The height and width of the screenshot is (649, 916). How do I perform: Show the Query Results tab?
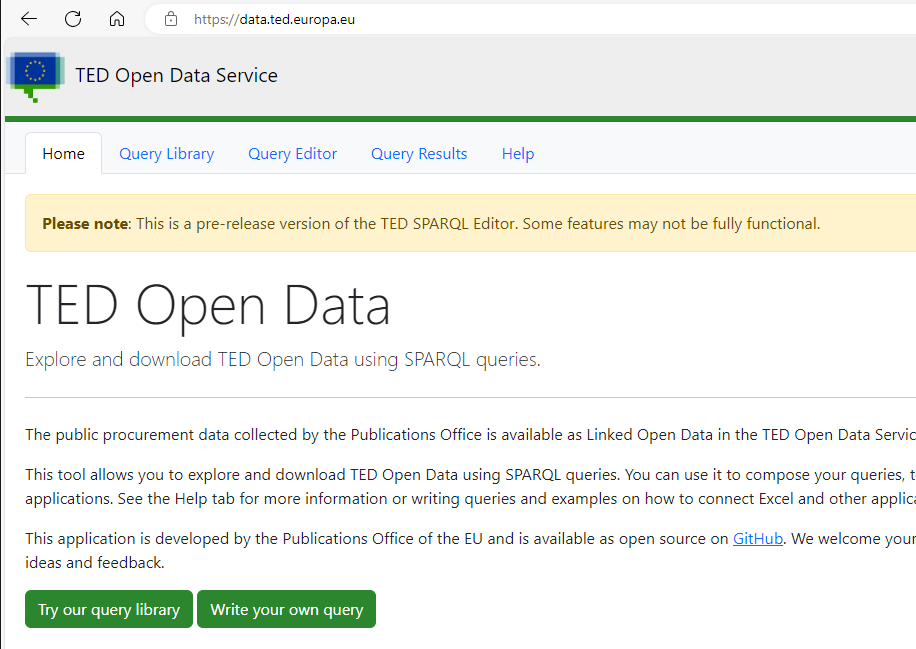coord(419,154)
